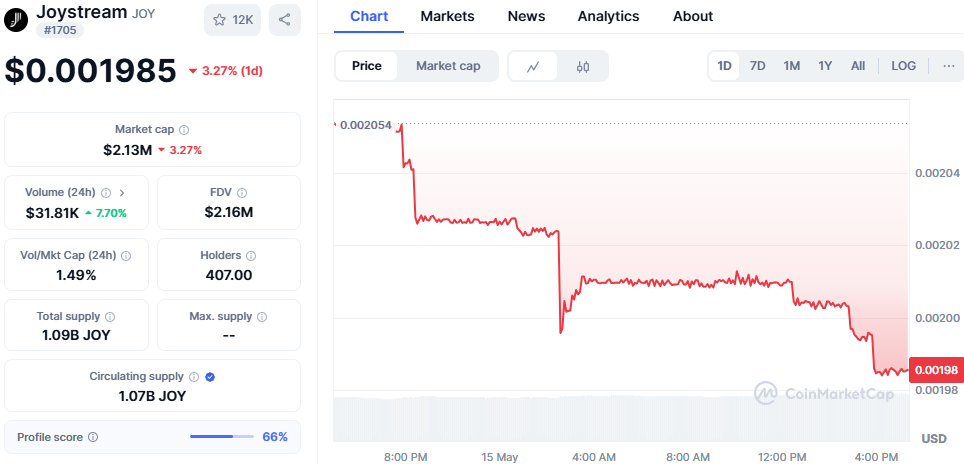
Task: Open the Analytics tab
Action: coord(608,16)
